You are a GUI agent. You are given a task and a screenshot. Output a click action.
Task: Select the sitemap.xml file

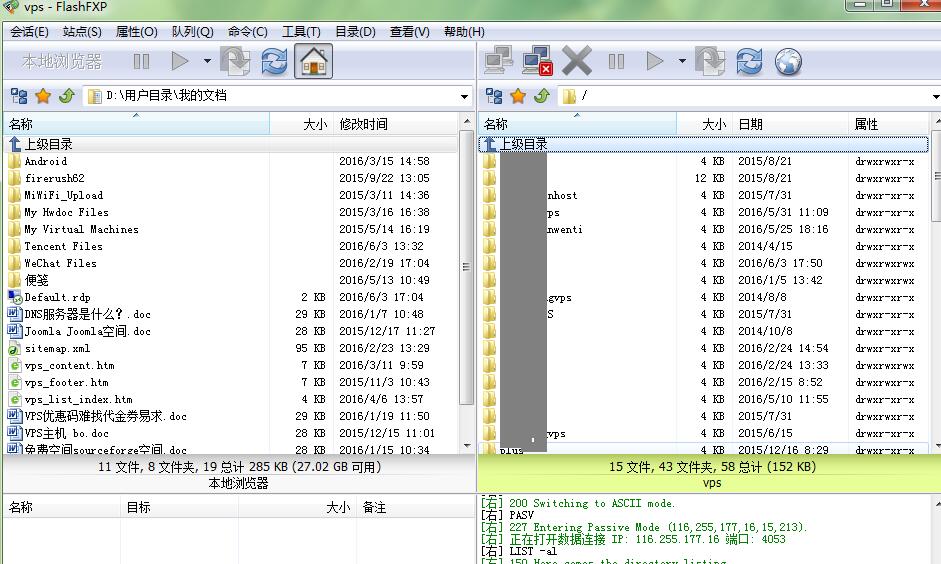click(x=57, y=349)
